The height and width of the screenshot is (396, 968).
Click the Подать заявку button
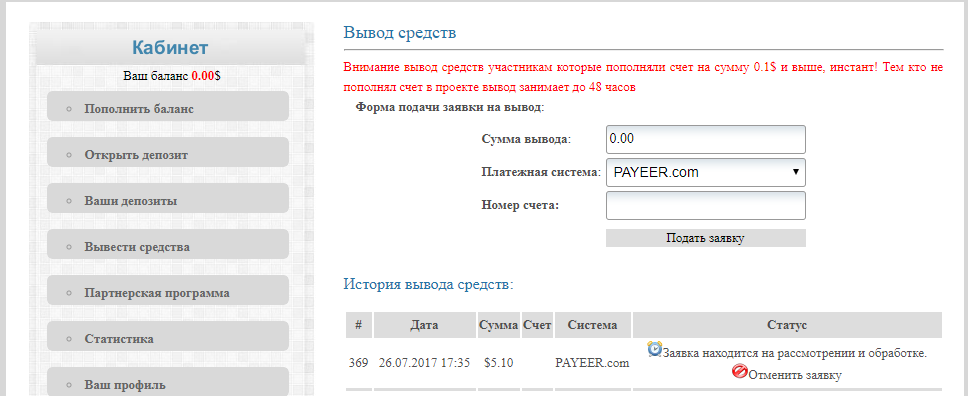706,238
